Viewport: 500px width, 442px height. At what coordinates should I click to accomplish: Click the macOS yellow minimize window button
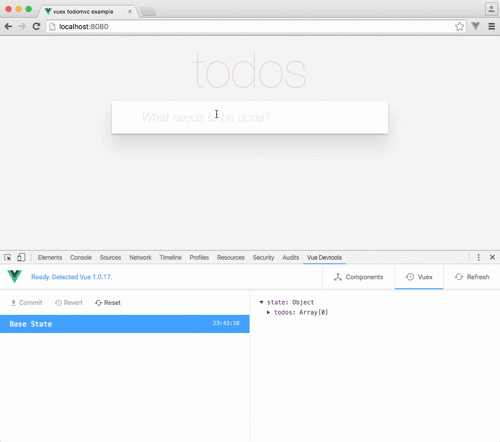pyautogui.click(x=19, y=9)
